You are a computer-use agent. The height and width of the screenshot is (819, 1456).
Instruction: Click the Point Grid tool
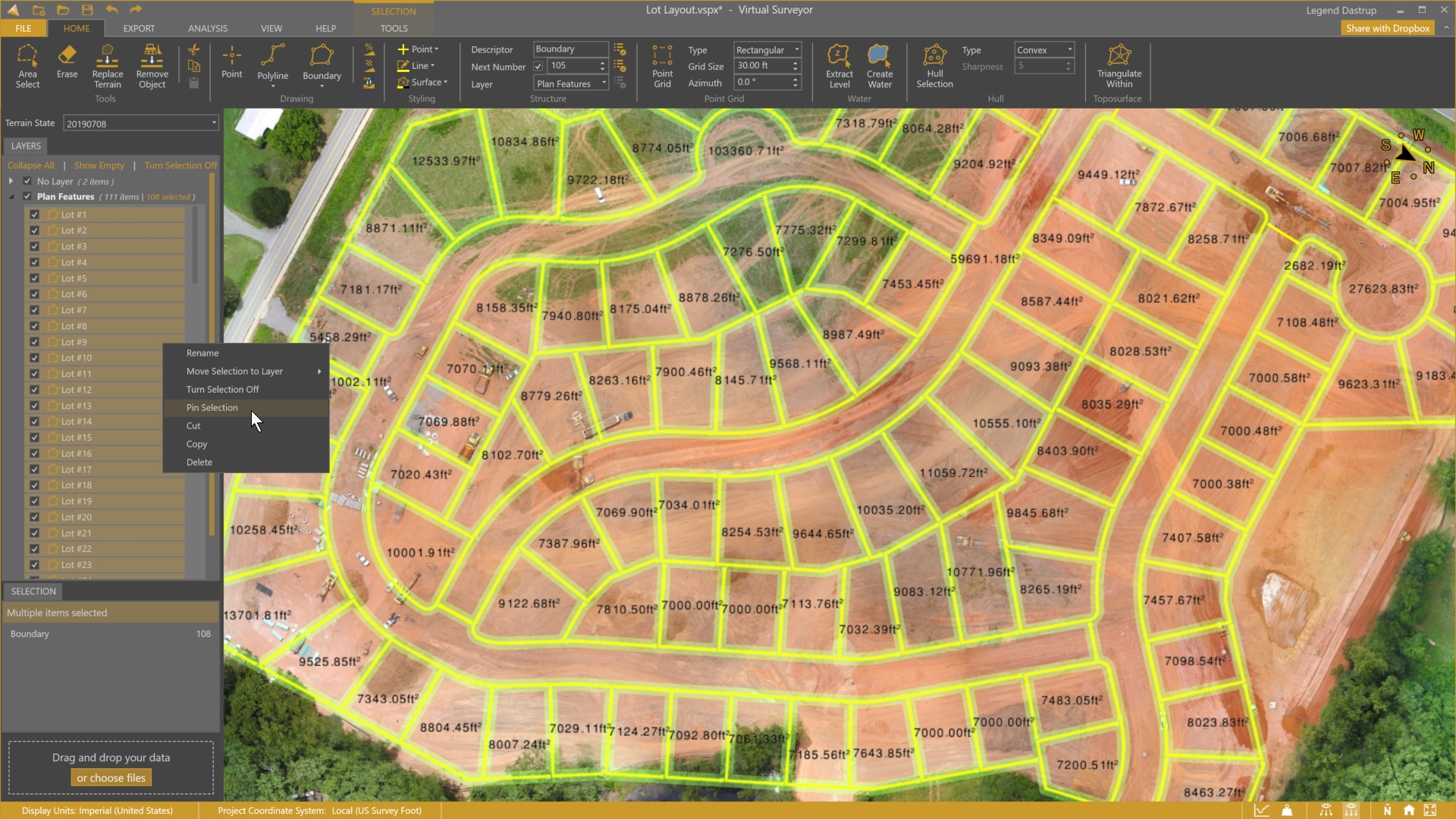click(x=662, y=66)
